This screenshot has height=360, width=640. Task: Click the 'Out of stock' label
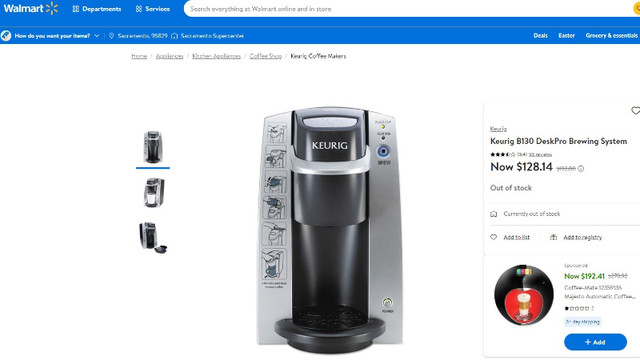[x=511, y=188]
